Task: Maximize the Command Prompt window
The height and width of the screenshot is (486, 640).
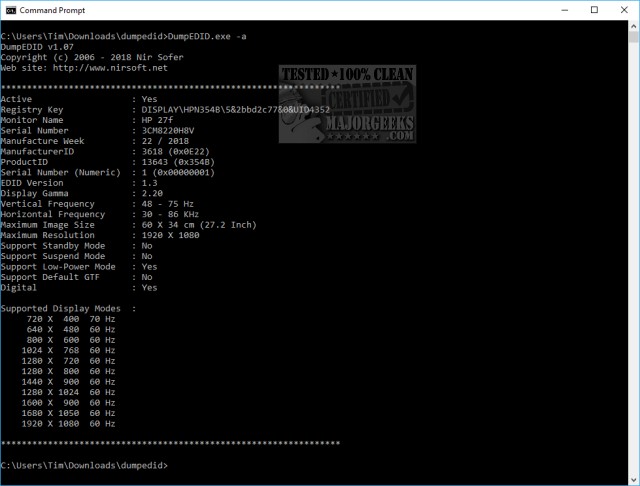Action: [x=594, y=10]
